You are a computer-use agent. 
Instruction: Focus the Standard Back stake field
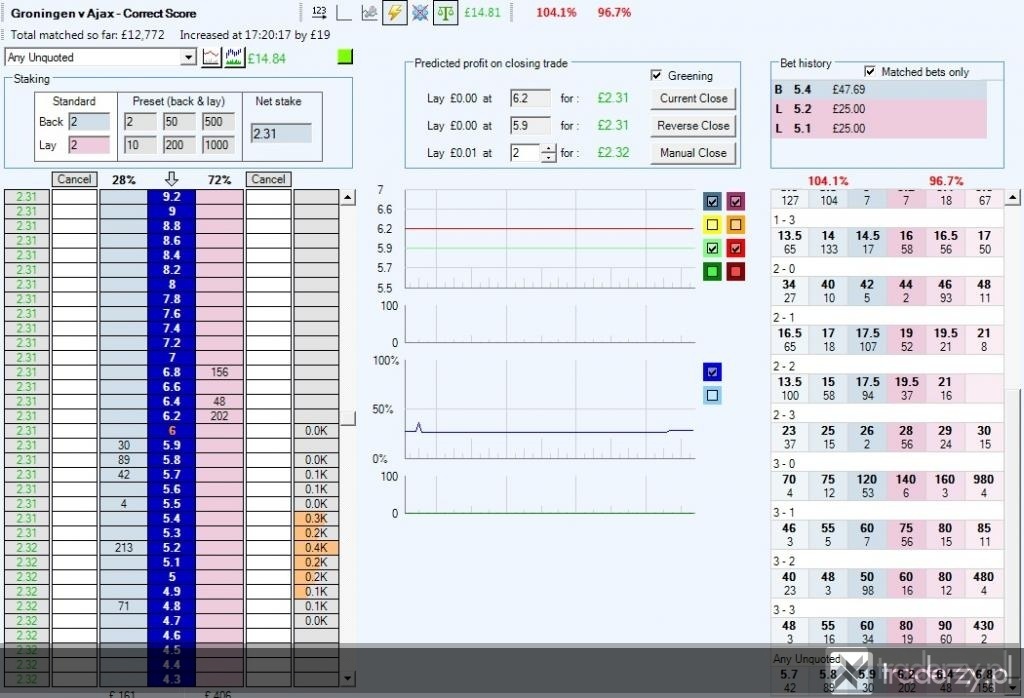(89, 122)
